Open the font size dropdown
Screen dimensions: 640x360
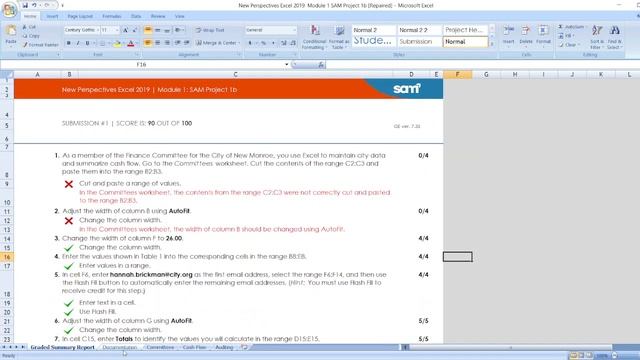117,30
